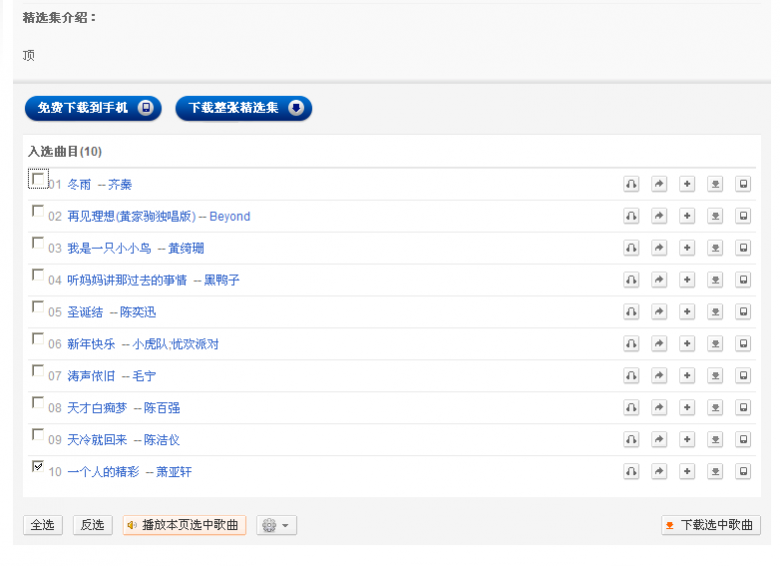This screenshot has height=566, width=780.
Task: Download 天冷就回来 with its download icon
Action: click(x=715, y=440)
